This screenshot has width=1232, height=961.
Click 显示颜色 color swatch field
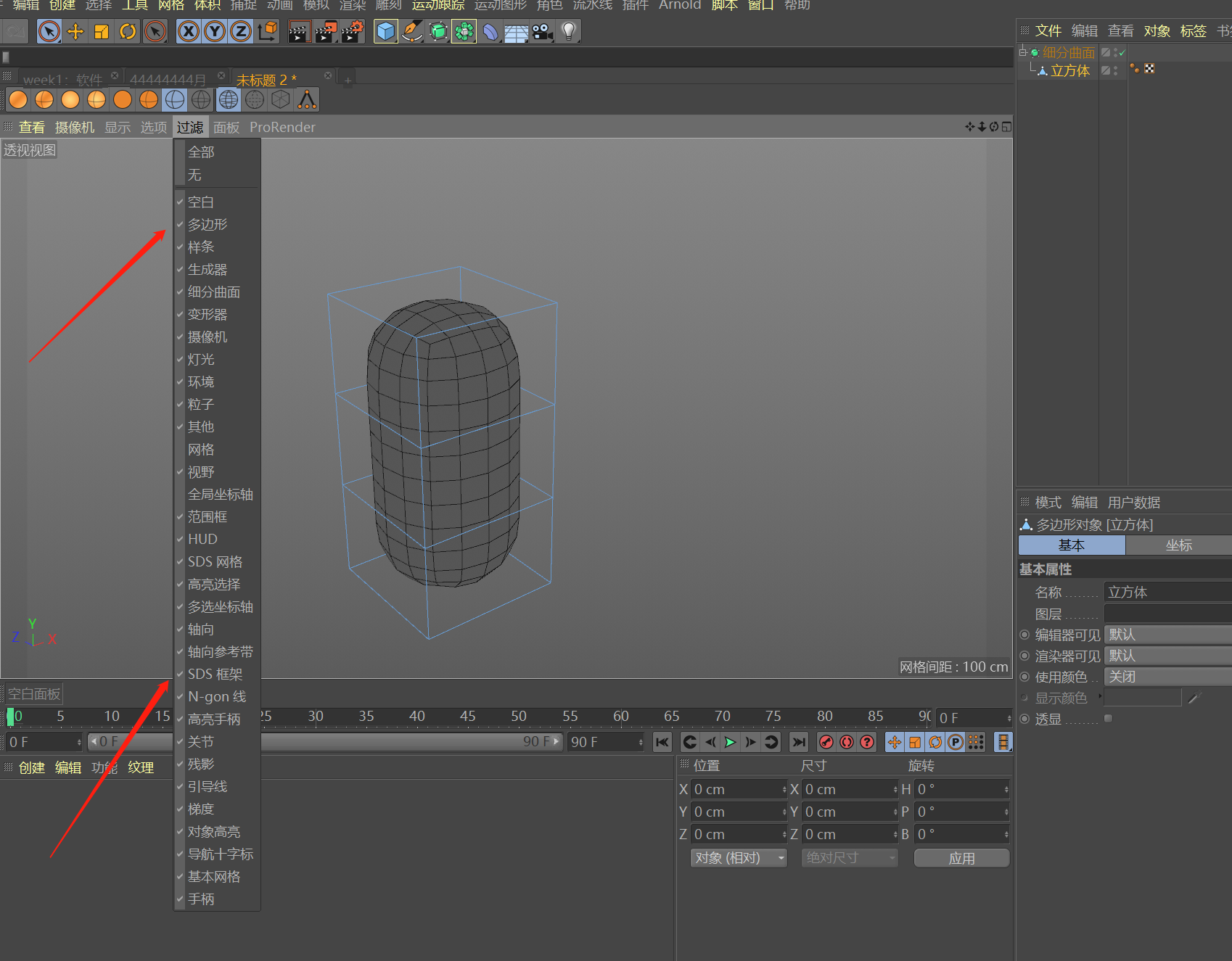coord(1143,698)
